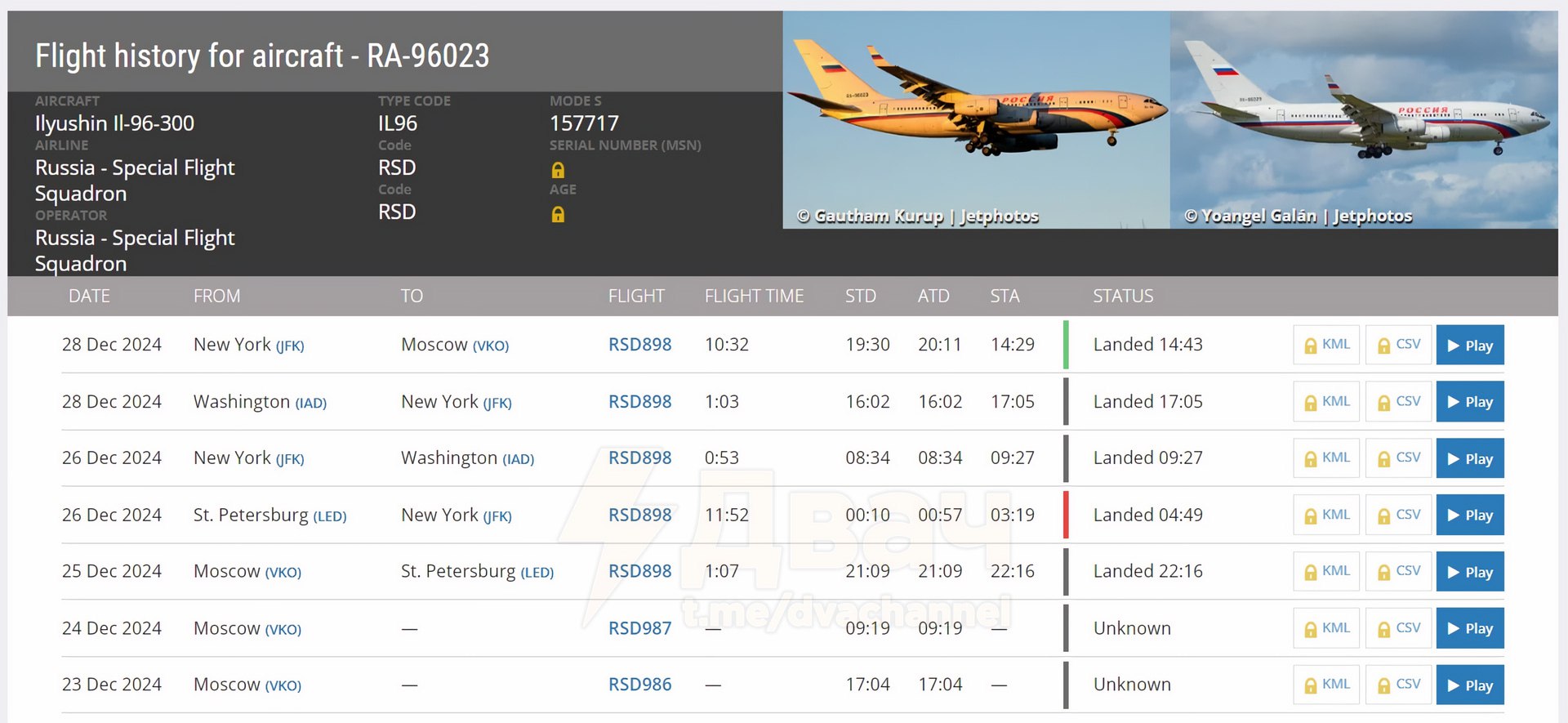Open RSD898 link for 25 Dec flight
This screenshot has height=723, width=1568.
coord(639,571)
